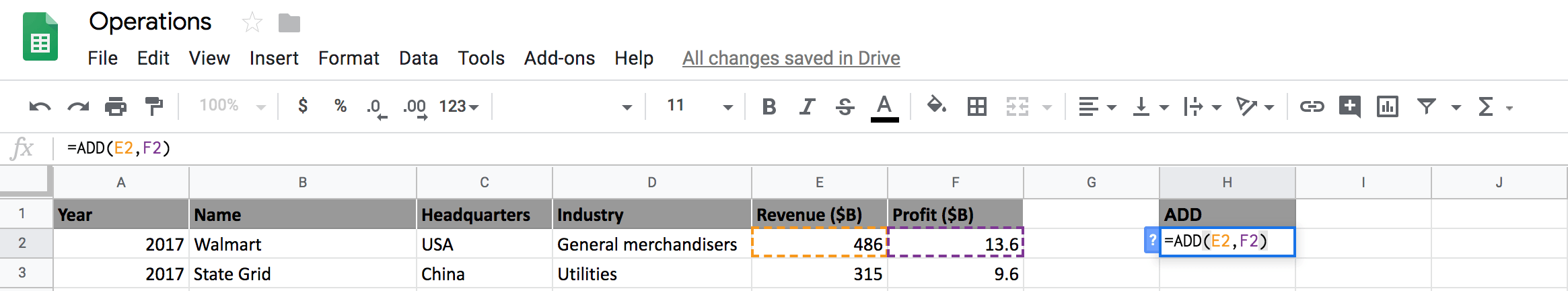The height and width of the screenshot is (291, 1568).
Task: Open the Format menu
Action: pos(349,58)
